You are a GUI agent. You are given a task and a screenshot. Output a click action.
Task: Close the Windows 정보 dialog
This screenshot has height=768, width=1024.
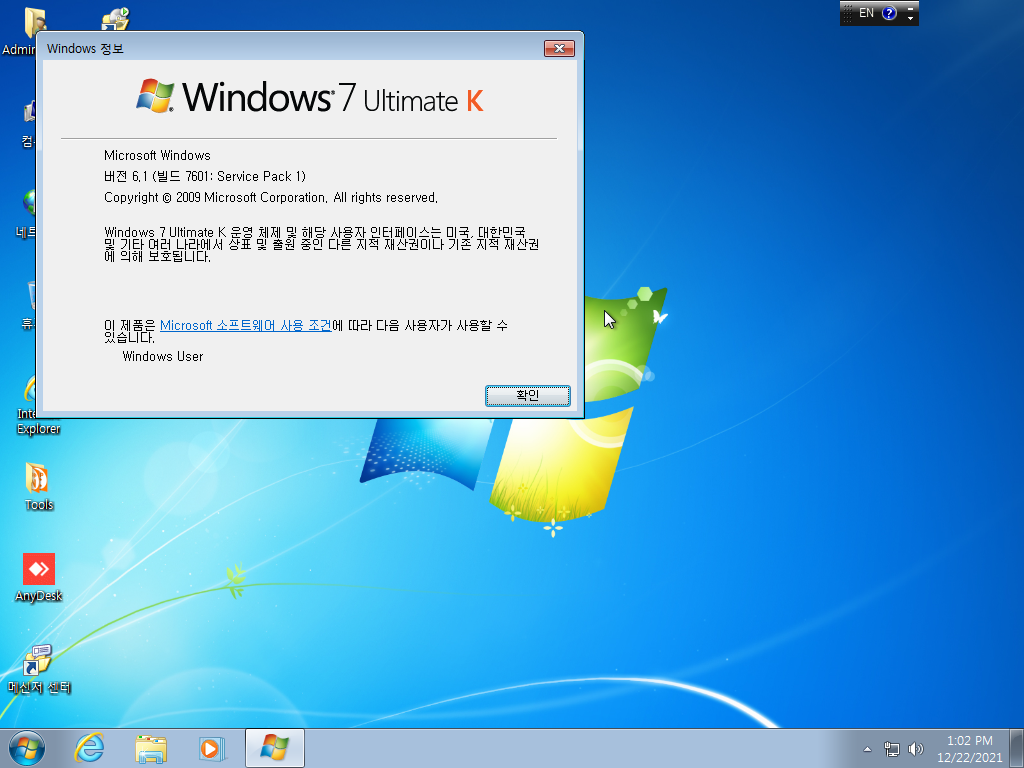point(559,48)
